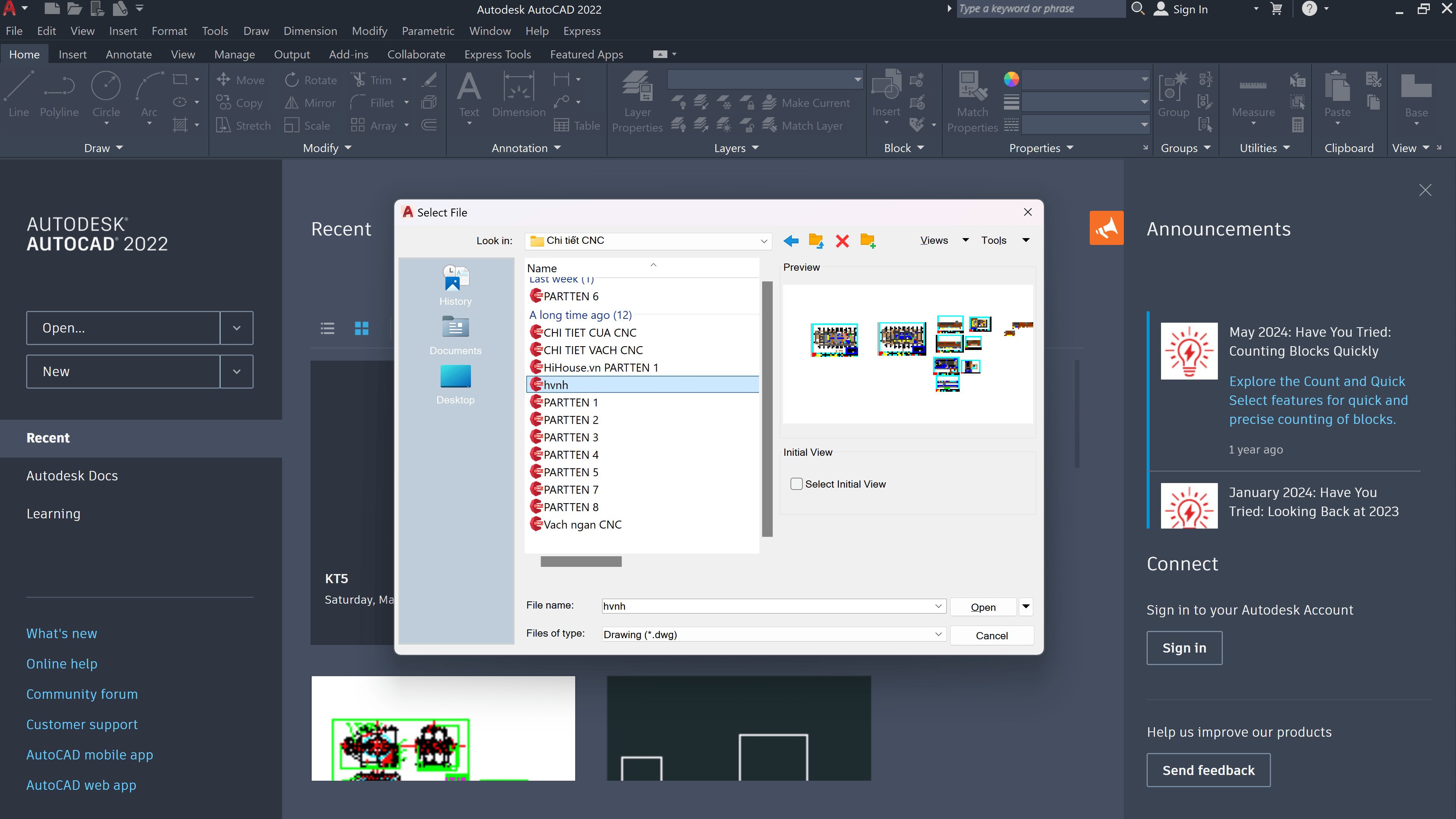The height and width of the screenshot is (819, 1456).
Task: Select the Circle tool
Action: tap(106, 94)
